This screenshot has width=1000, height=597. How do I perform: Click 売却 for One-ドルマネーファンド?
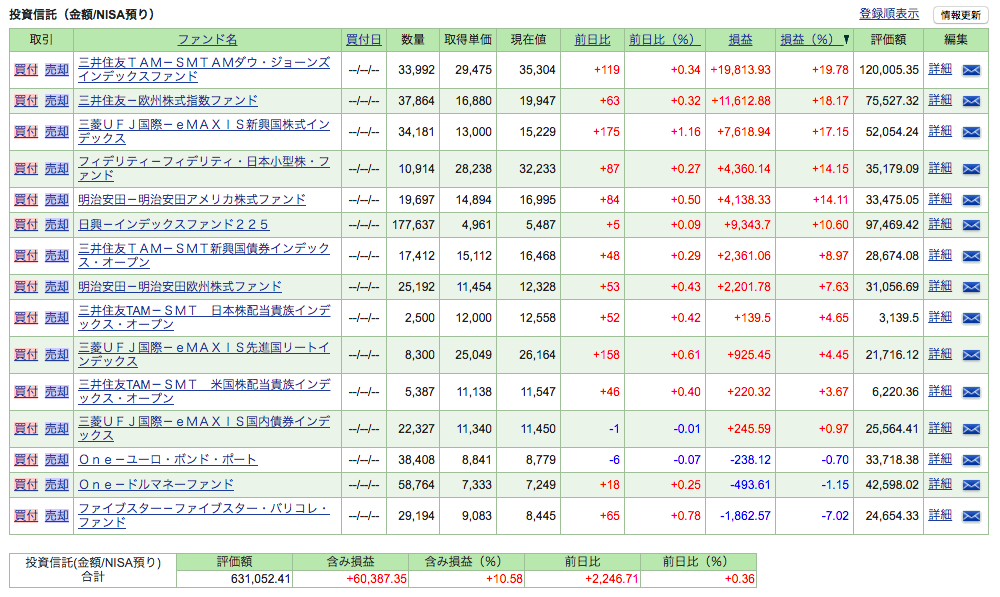57,485
